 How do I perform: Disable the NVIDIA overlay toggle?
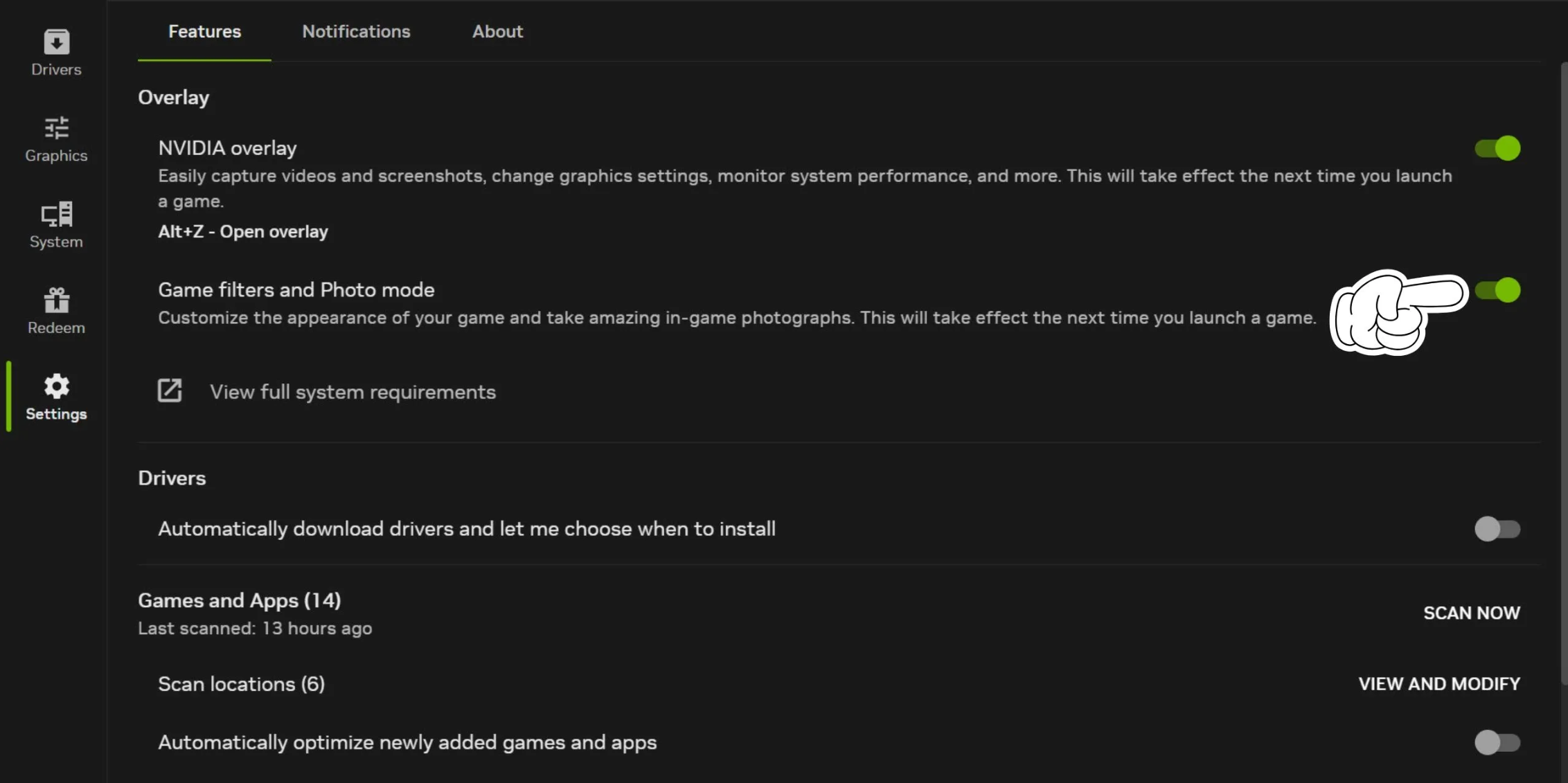(1497, 148)
